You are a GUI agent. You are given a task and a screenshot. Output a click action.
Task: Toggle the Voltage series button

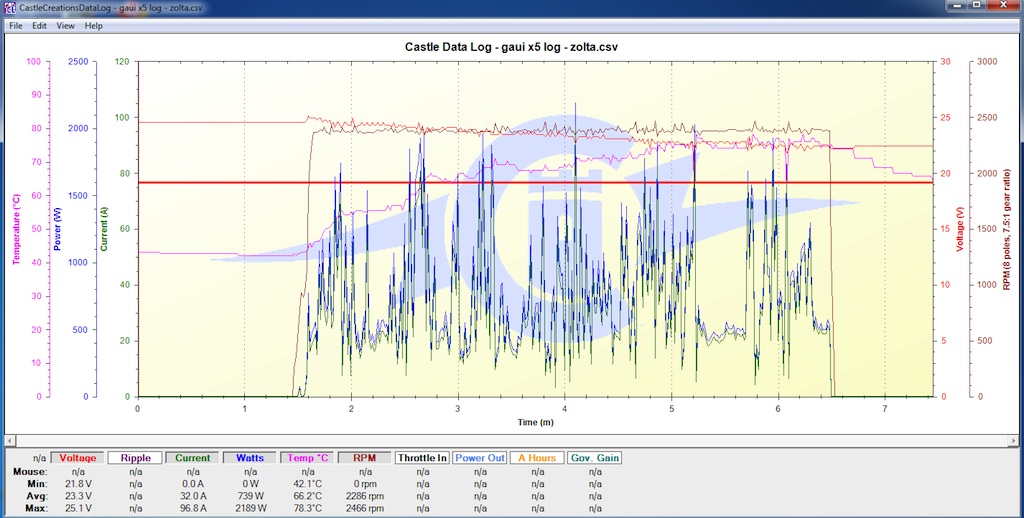pyautogui.click(x=77, y=458)
